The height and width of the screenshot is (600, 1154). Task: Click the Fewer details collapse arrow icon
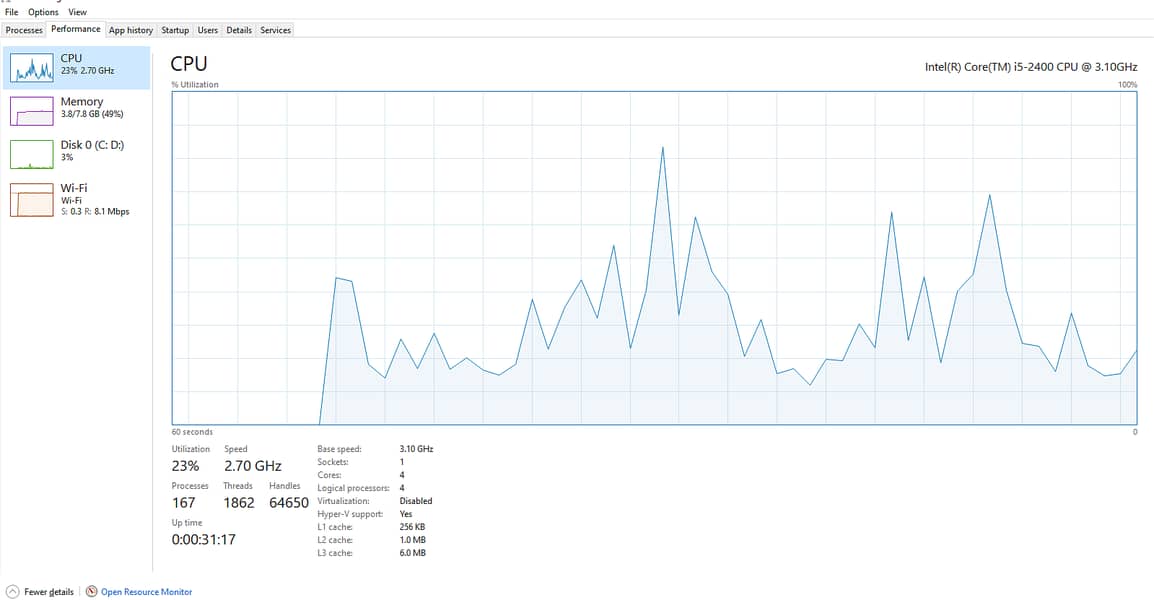click(12, 592)
